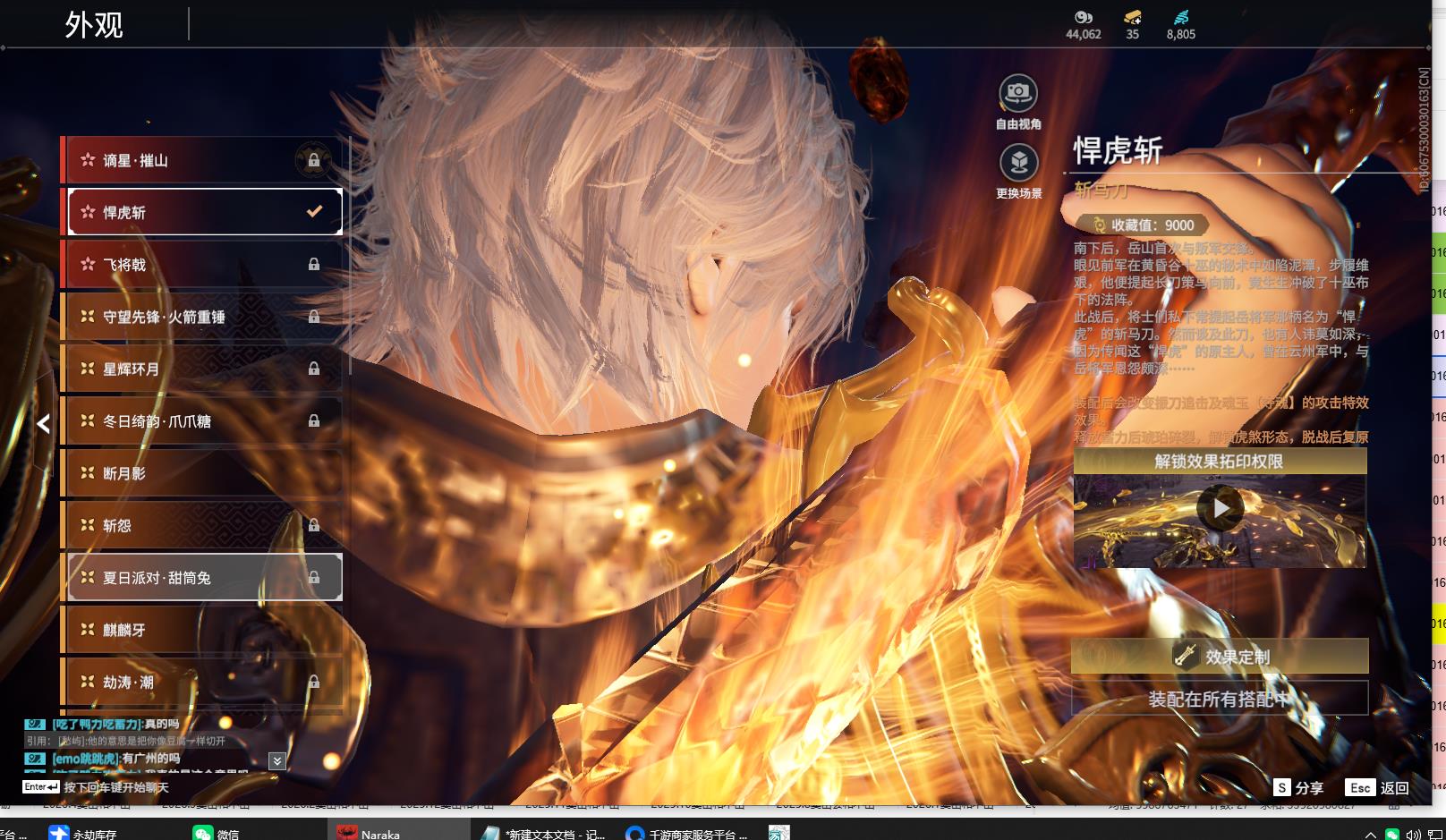Viewport: 1446px width, 840px height.
Task: Click the lock icon on 飞将戟
Action: [x=314, y=264]
